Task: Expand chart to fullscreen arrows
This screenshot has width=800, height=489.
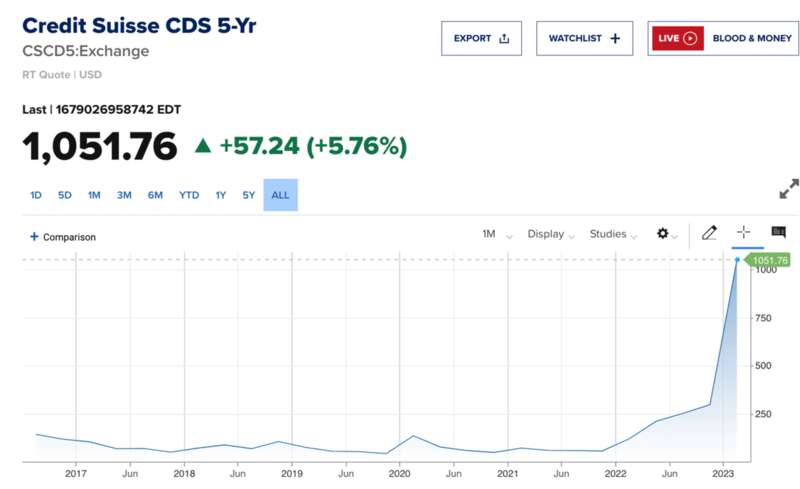Action: coord(789,188)
